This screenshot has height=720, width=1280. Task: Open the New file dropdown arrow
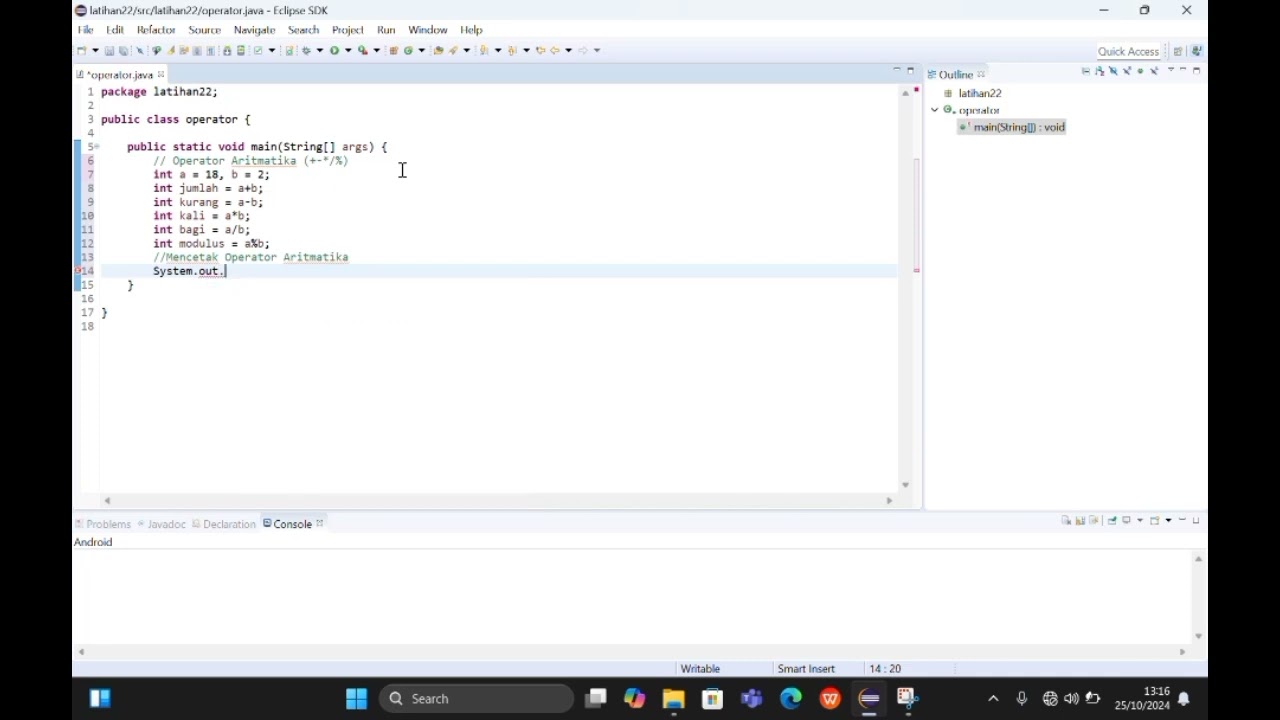pyautogui.click(x=95, y=50)
